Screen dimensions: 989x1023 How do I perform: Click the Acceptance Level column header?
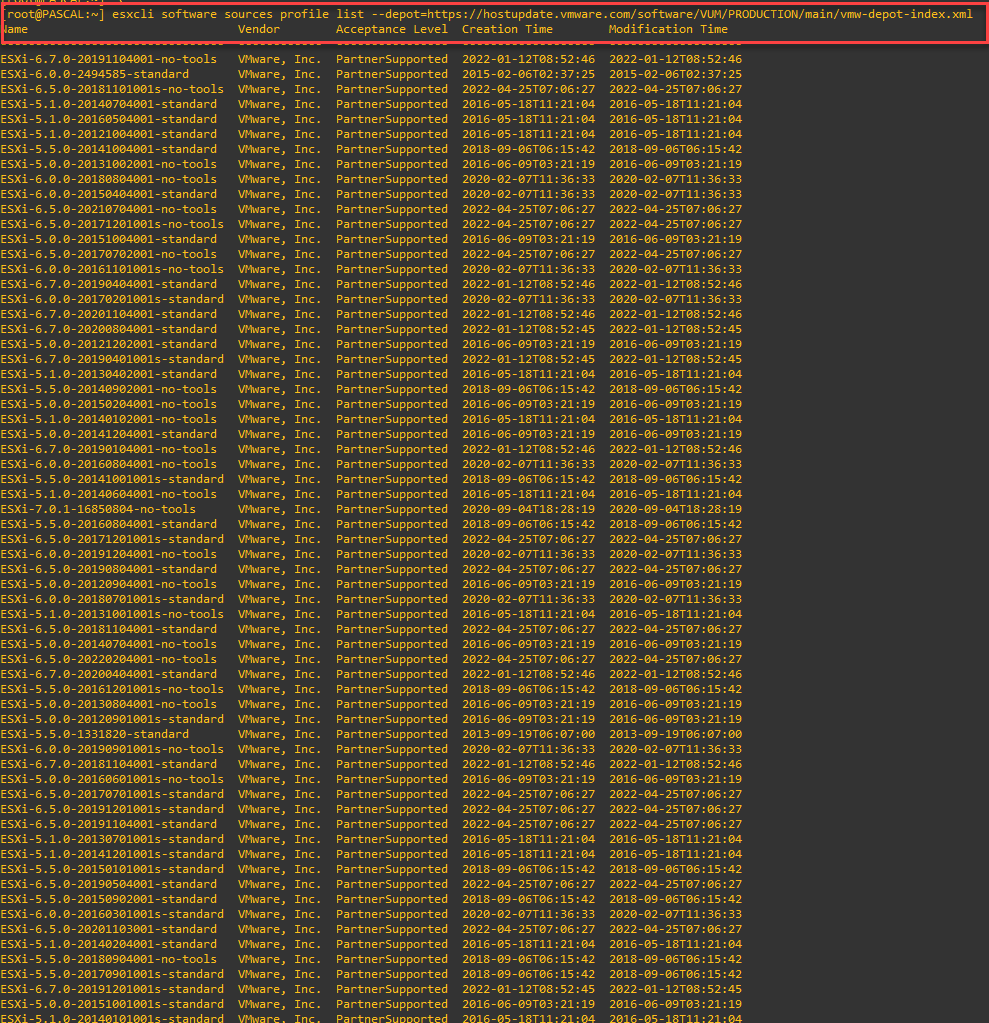391,29
